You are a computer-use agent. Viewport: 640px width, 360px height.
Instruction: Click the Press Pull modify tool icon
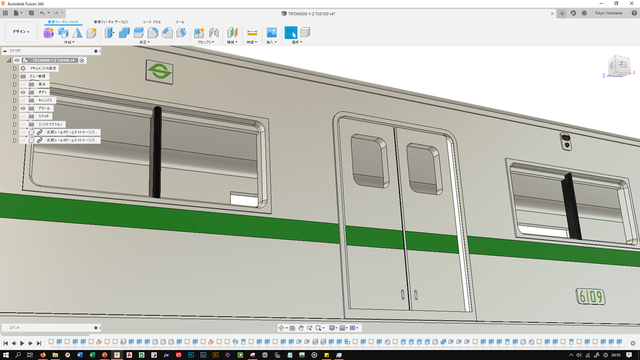point(109,33)
